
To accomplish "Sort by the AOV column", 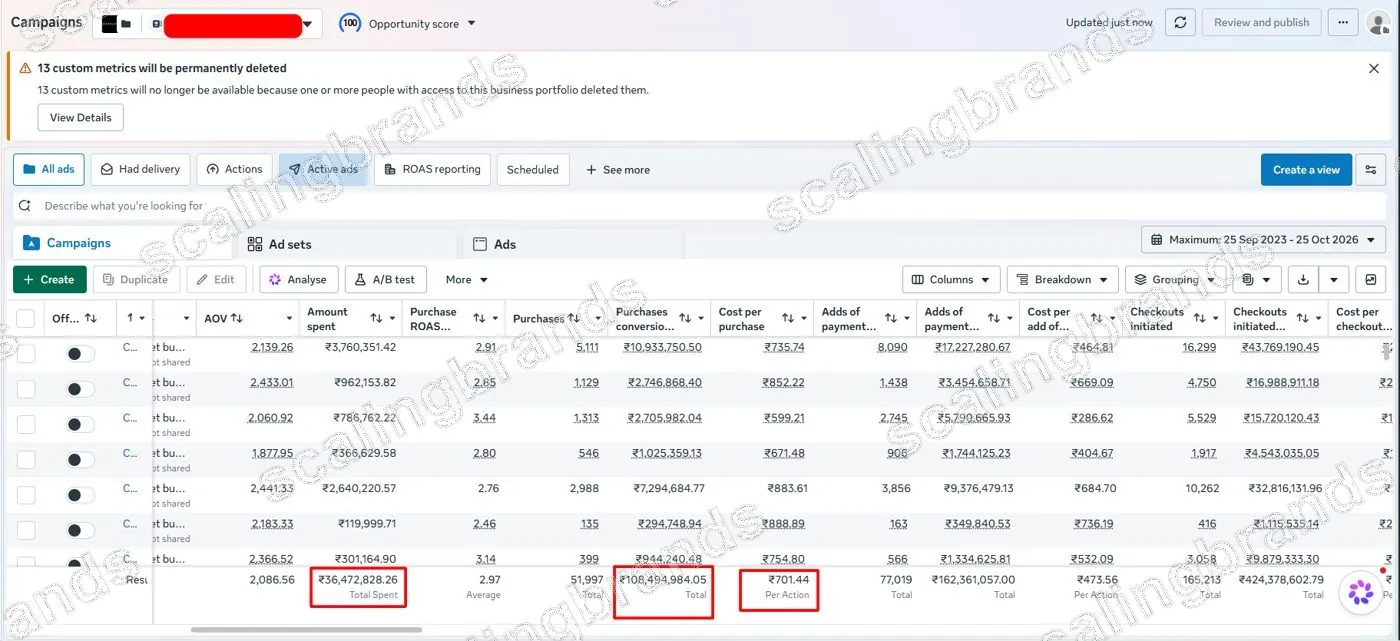I will [237, 318].
